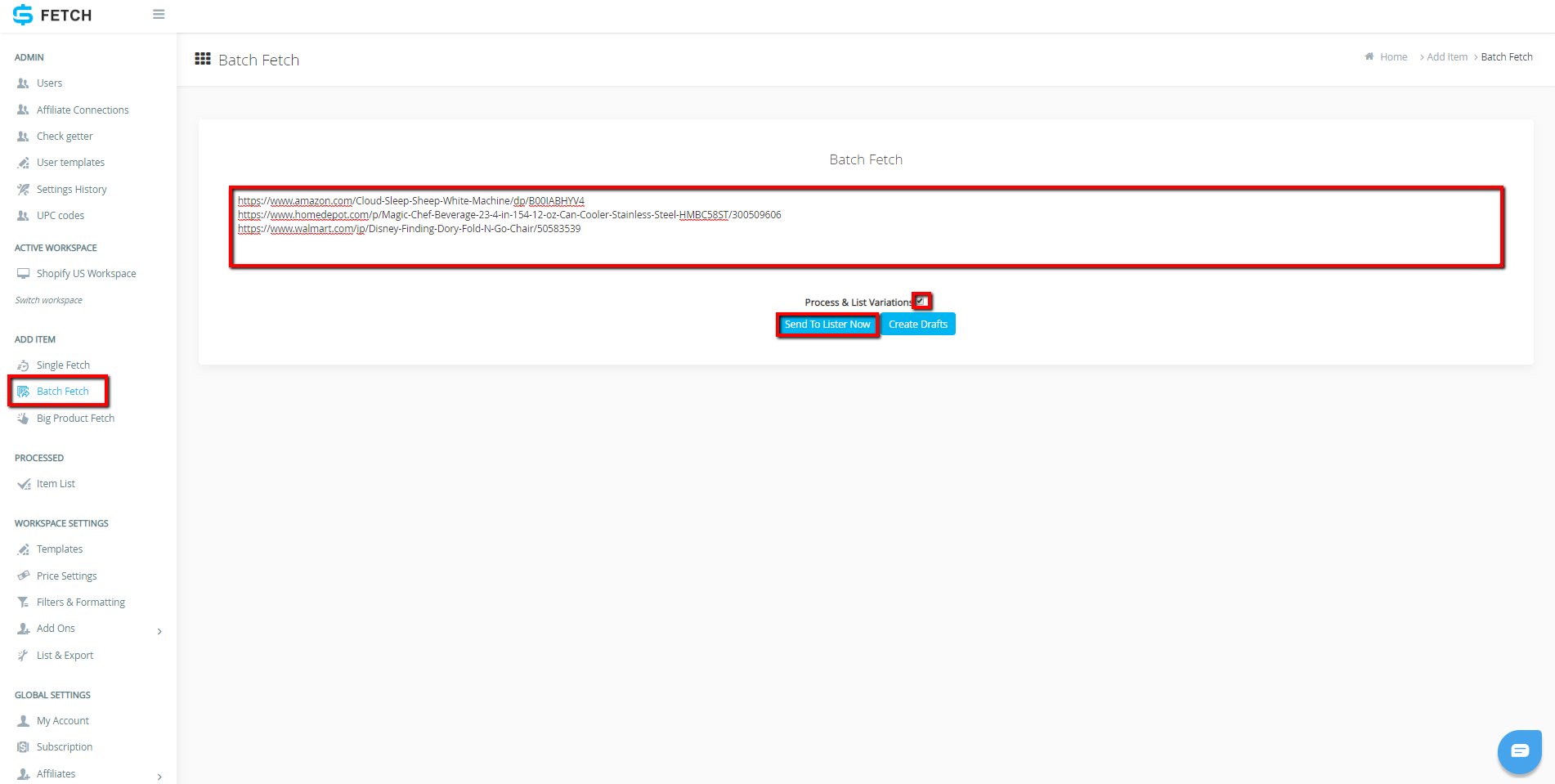The width and height of the screenshot is (1555, 784).
Task: Click the My Account icon
Action: pyautogui.click(x=23, y=721)
